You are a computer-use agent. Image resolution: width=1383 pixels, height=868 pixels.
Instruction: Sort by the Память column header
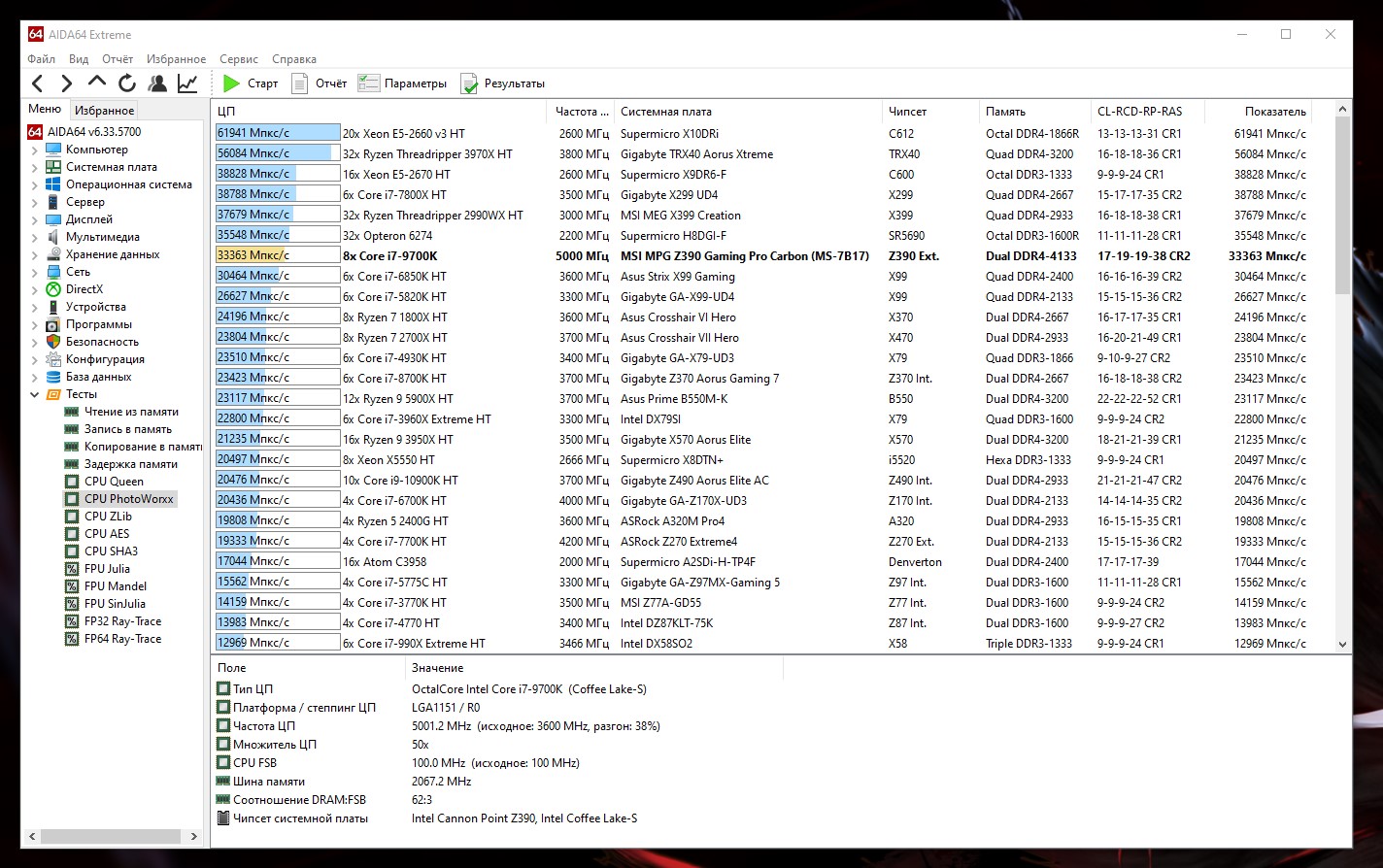(1035, 112)
